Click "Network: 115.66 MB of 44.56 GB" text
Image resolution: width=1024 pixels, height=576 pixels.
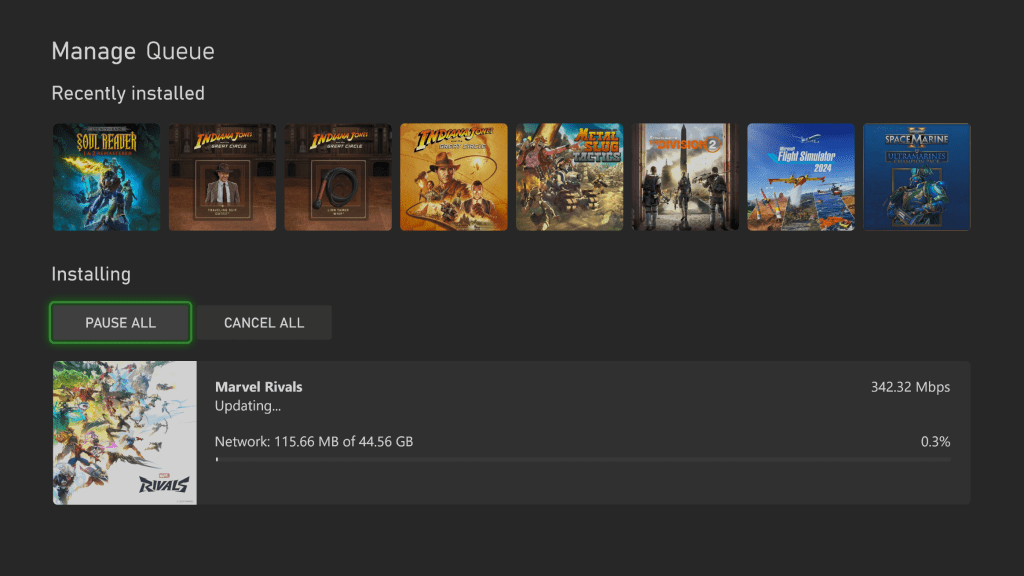(314, 441)
